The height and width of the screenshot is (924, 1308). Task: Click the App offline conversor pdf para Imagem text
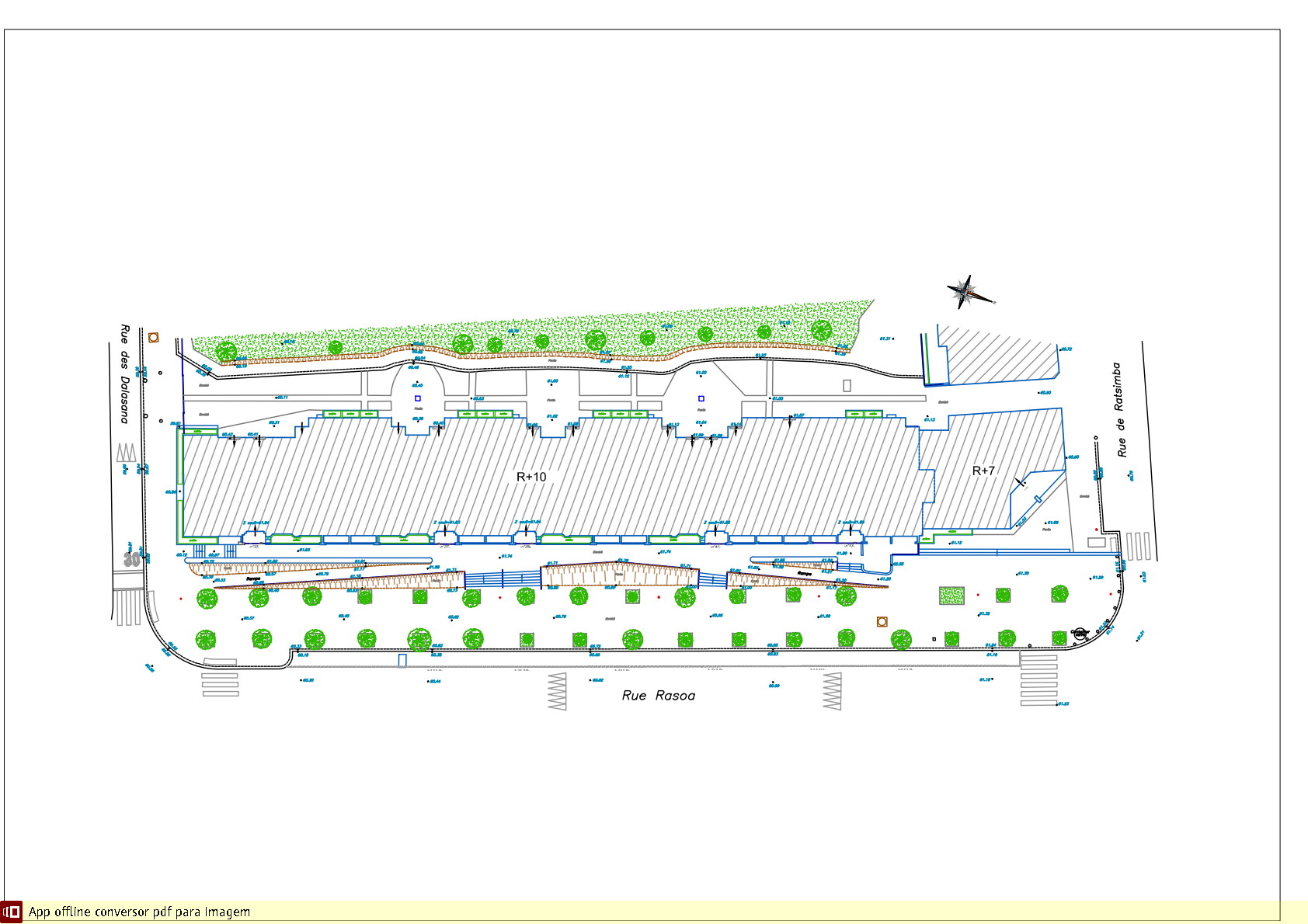click(x=140, y=912)
